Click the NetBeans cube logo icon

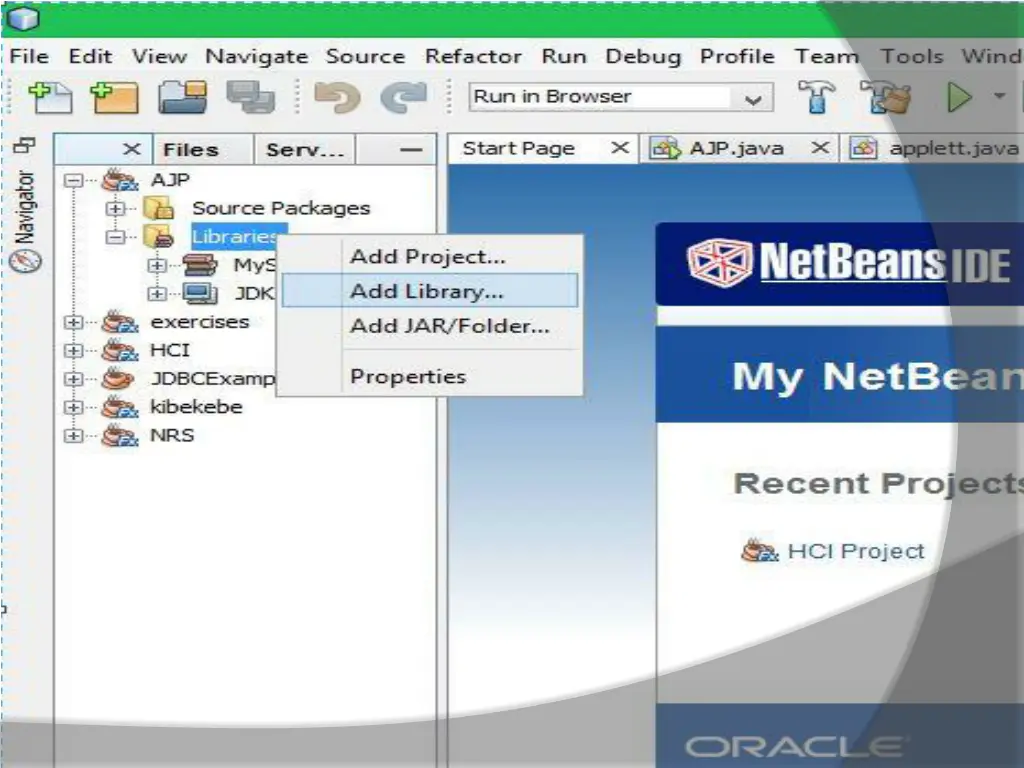pyautogui.click(x=720, y=263)
